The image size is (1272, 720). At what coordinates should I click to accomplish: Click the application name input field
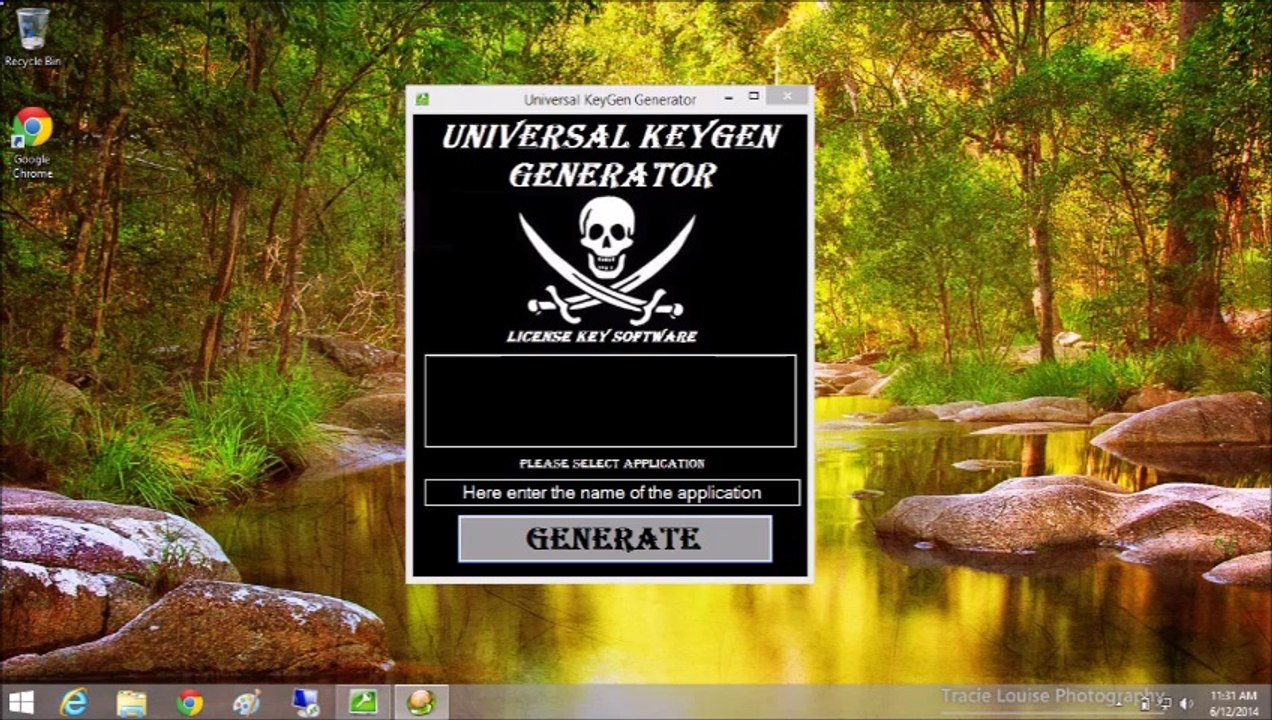pyautogui.click(x=612, y=492)
